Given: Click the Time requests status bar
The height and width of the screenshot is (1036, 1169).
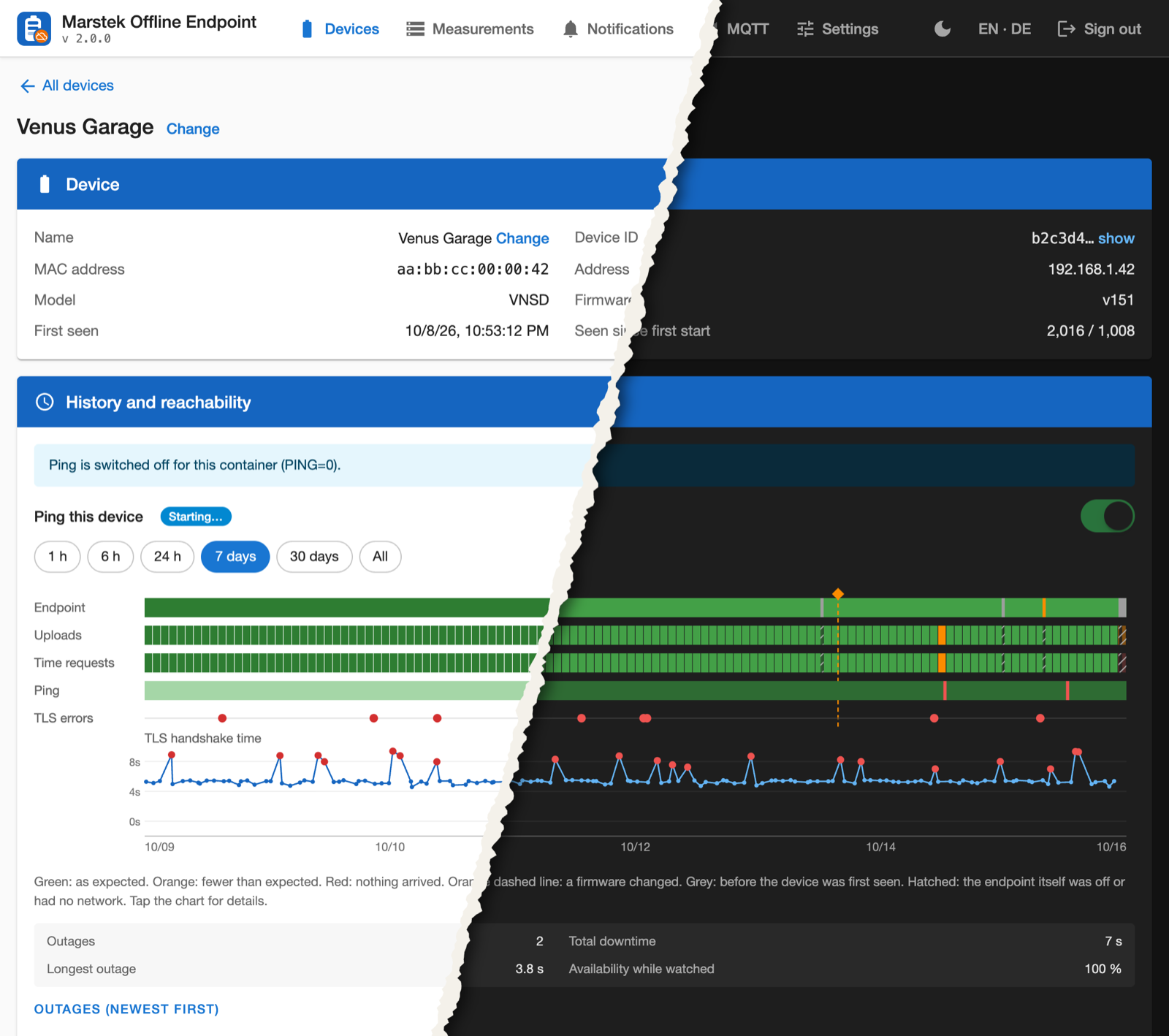Looking at the screenshot, I should pyautogui.click(x=635, y=663).
